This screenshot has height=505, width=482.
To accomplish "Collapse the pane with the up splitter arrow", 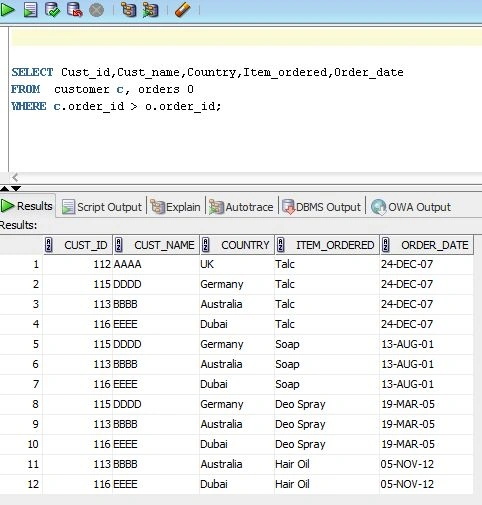I will coord(4,189).
